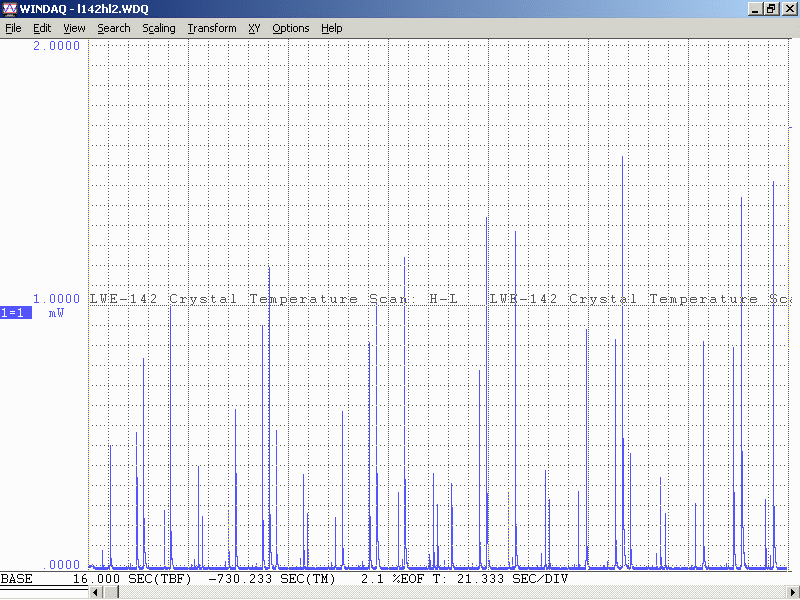Screen dimensions: 800x600
Task: Open the XY menu
Action: point(254,28)
